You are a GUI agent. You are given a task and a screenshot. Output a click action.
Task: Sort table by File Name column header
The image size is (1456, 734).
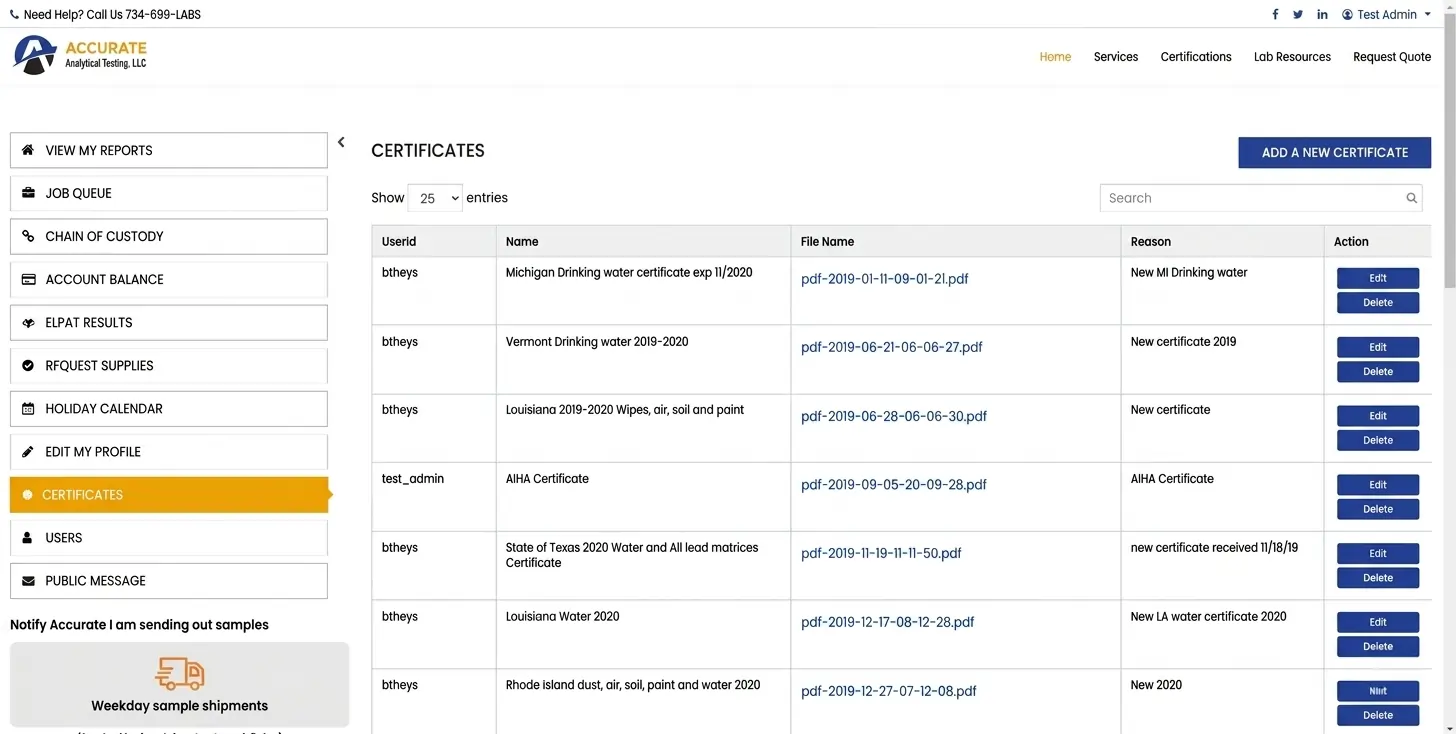955,241
